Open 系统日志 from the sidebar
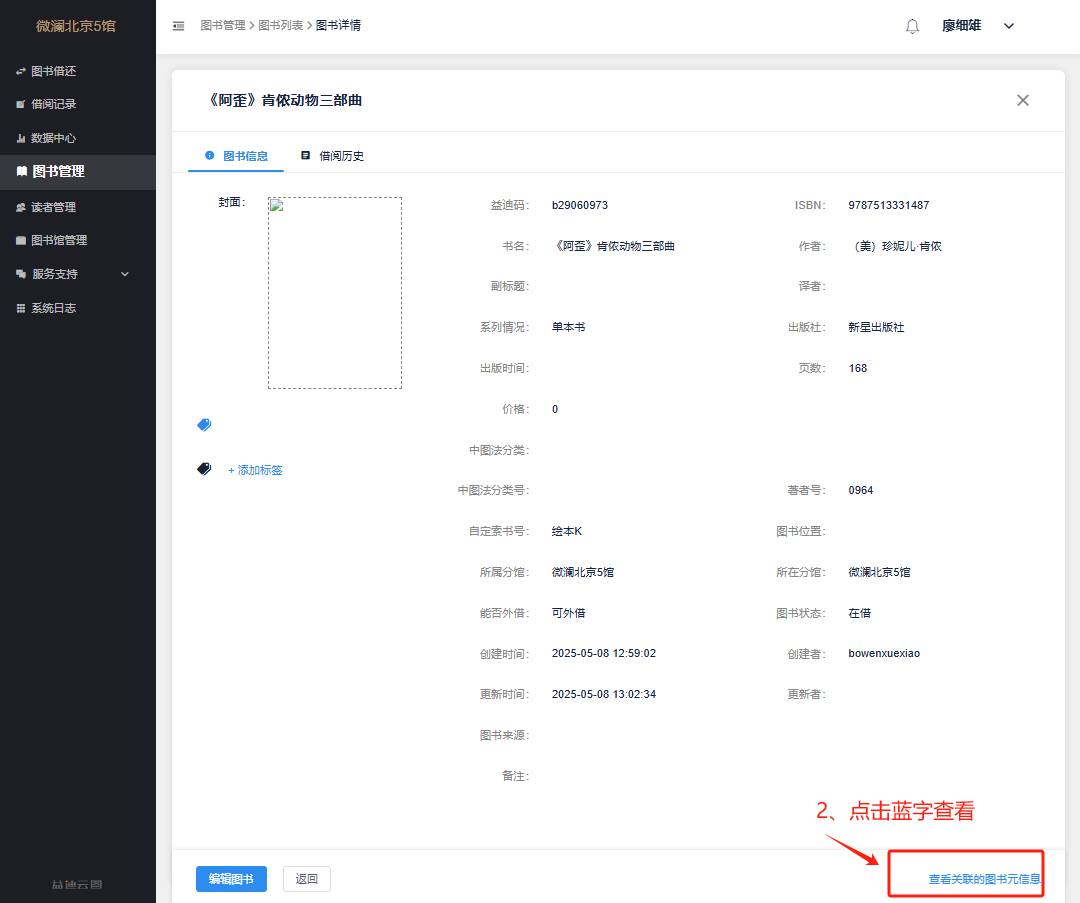This screenshot has width=1080, height=903. pos(53,308)
